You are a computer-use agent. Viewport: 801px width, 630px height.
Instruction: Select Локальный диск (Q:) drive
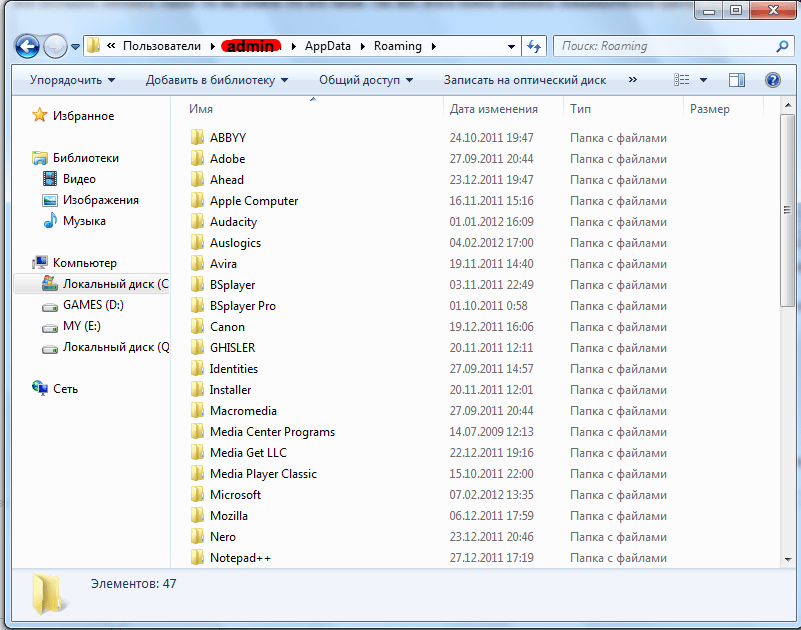(105, 347)
